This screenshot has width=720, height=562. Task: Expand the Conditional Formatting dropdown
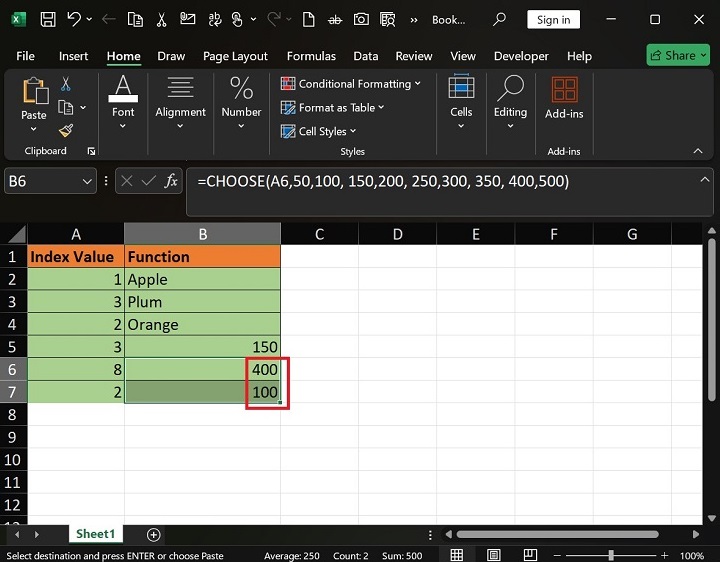351,84
